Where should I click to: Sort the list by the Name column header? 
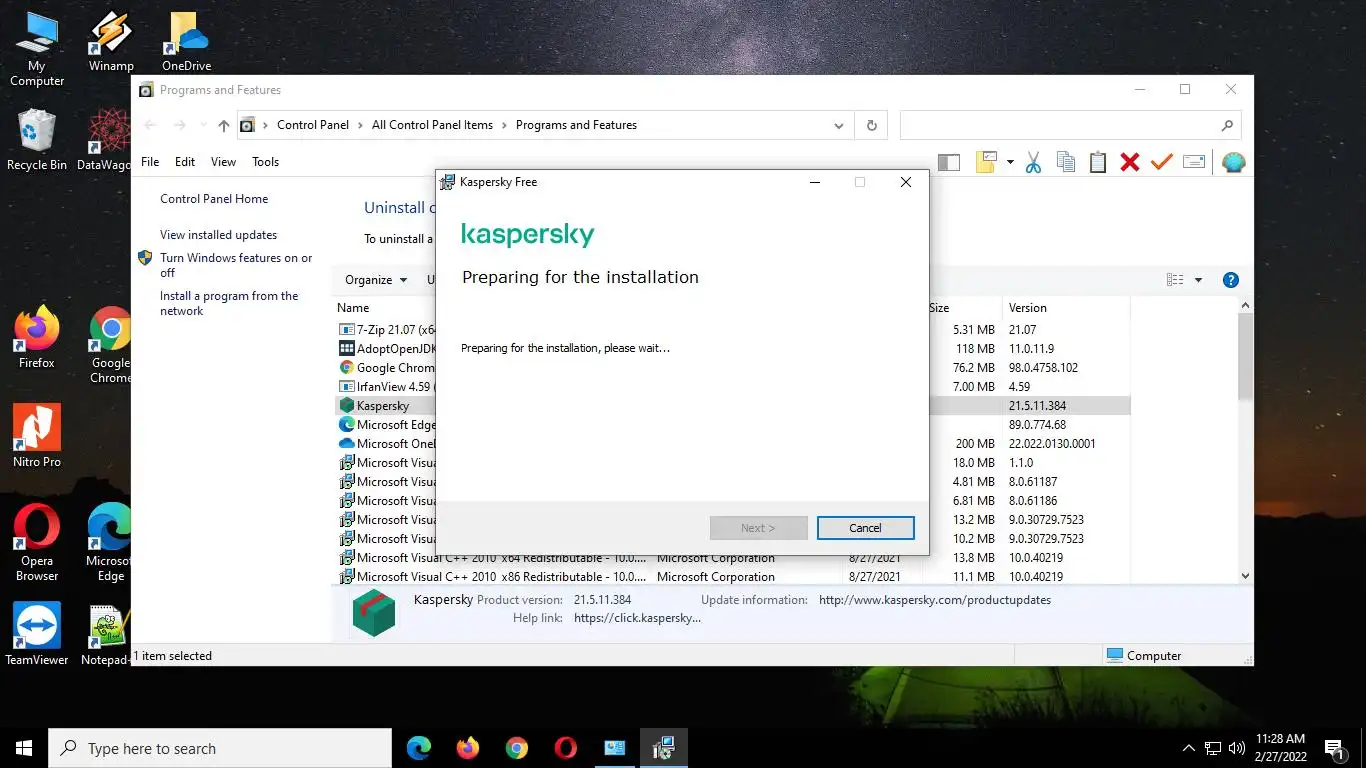pos(353,308)
